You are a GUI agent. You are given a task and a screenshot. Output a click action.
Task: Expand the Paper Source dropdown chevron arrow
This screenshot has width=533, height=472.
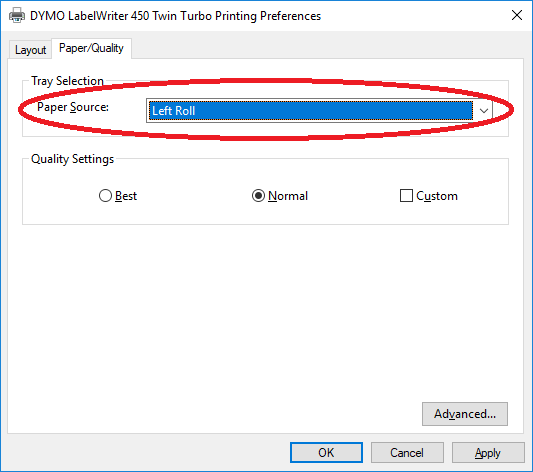[483, 111]
